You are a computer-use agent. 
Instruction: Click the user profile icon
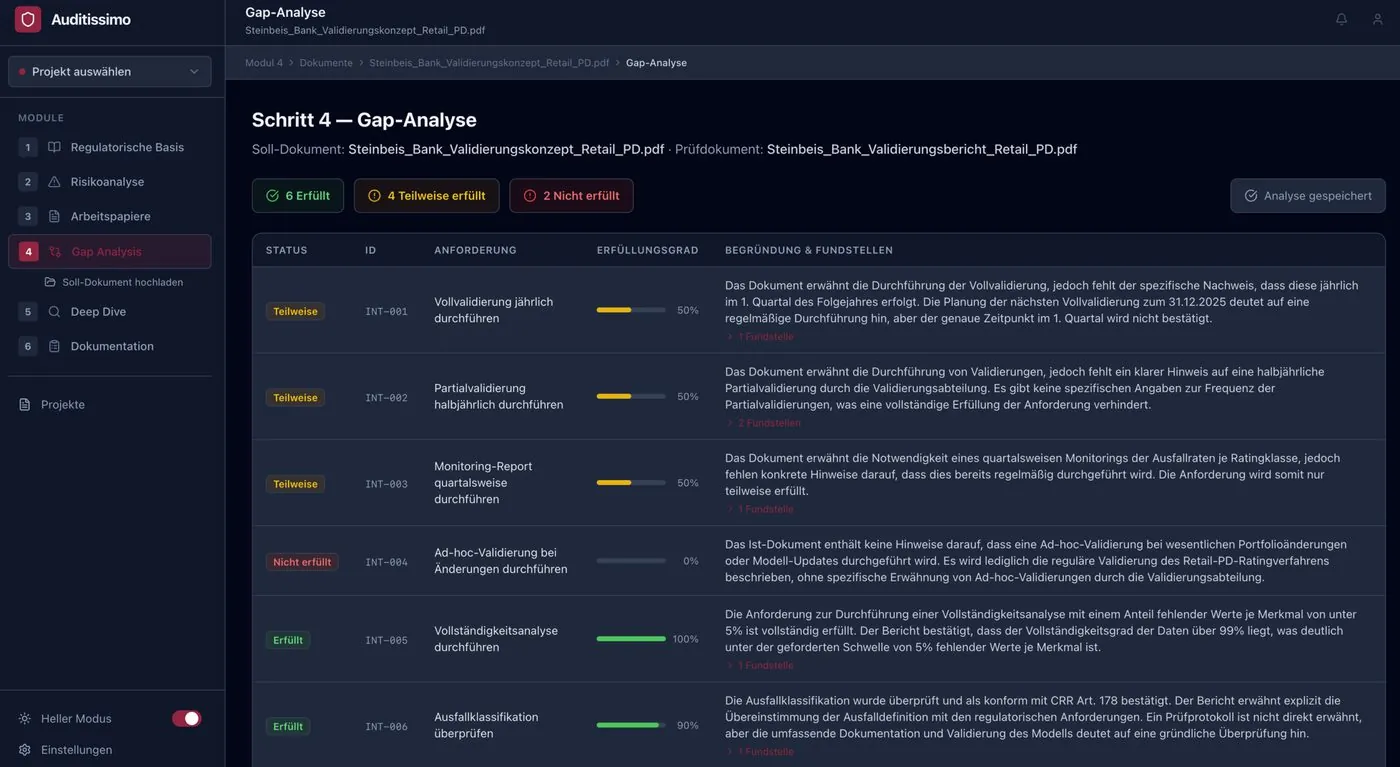tap(1377, 19)
